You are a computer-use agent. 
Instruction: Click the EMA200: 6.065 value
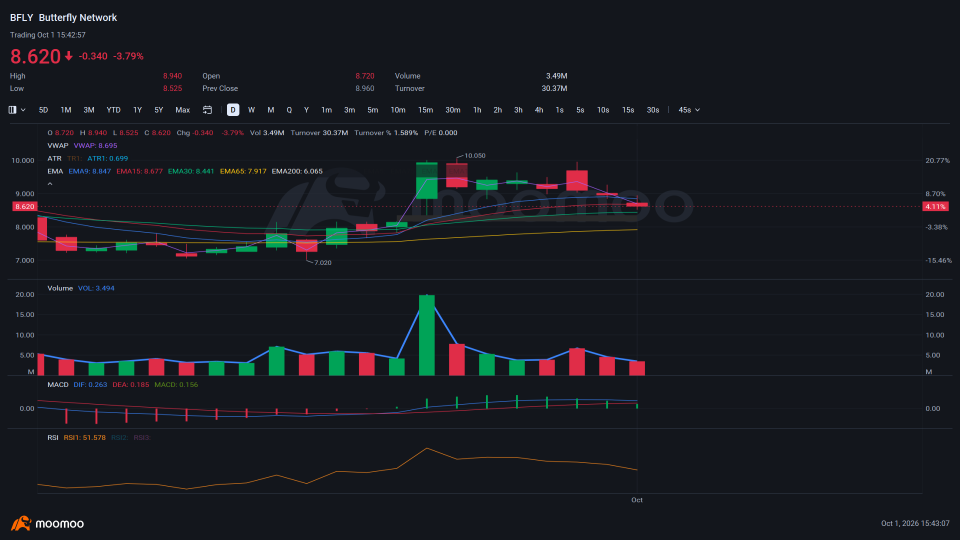(x=297, y=171)
